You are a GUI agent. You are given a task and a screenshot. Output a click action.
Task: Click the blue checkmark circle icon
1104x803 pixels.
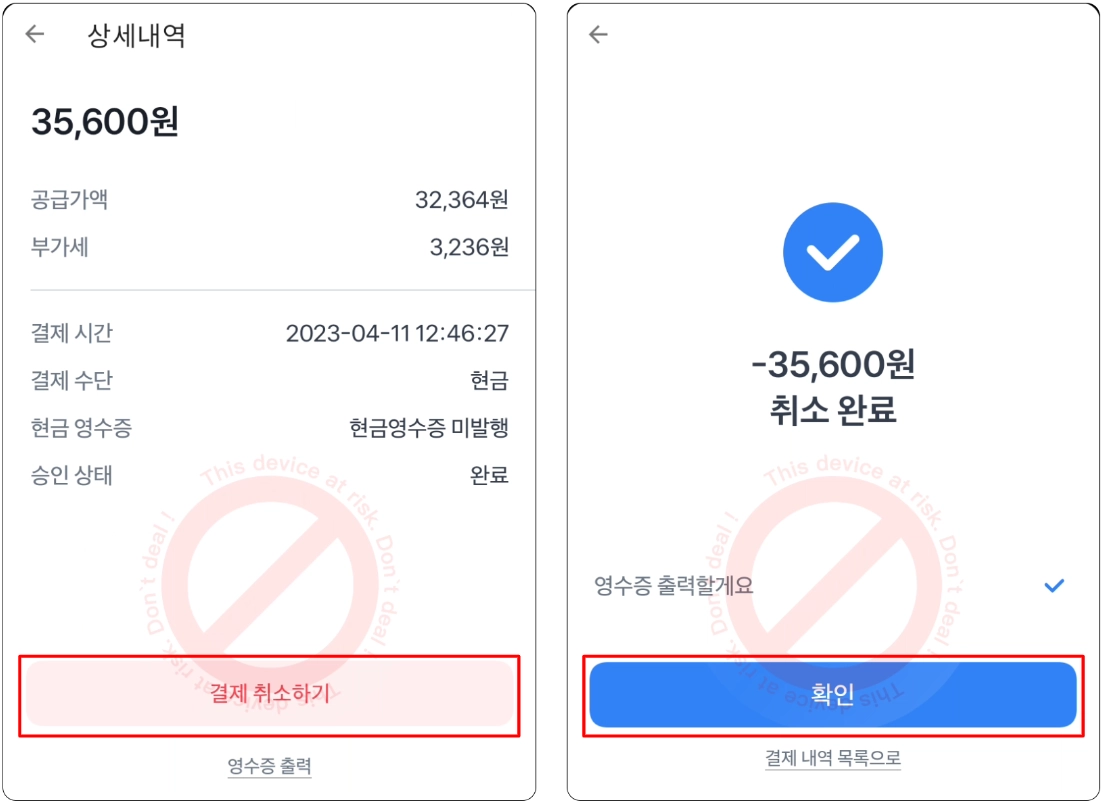click(x=832, y=253)
